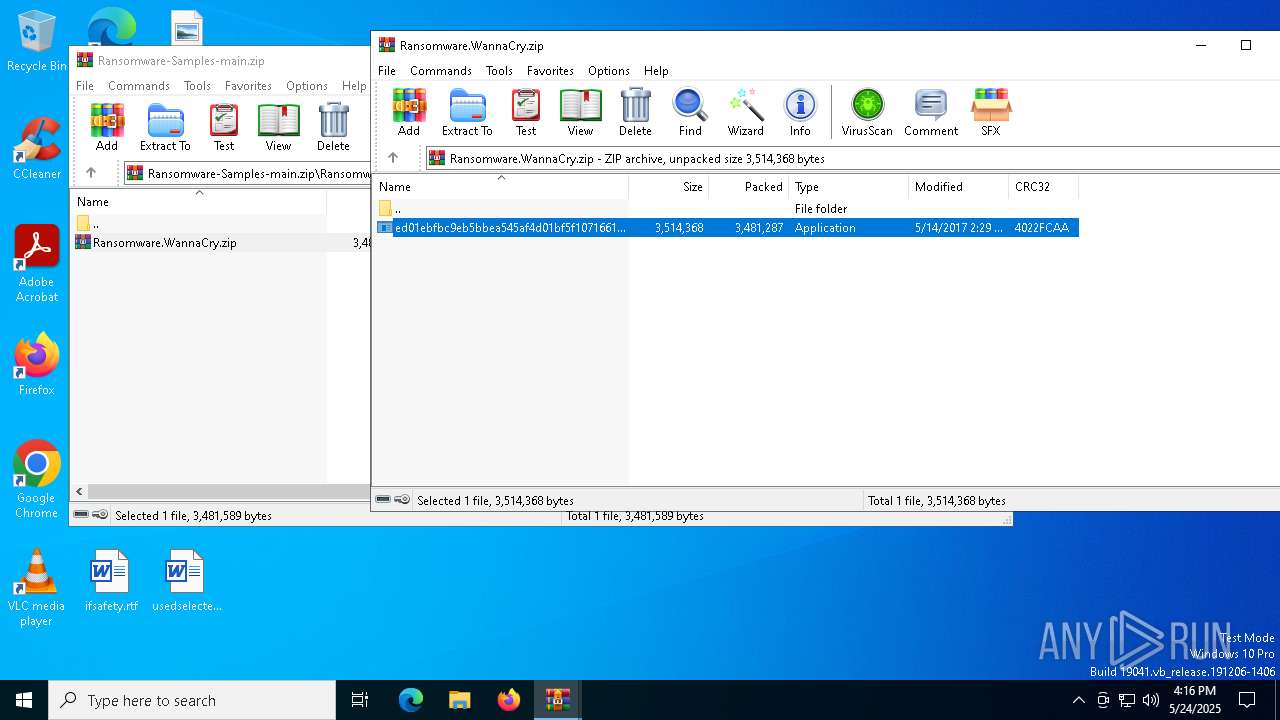Show archive Info

point(800,112)
